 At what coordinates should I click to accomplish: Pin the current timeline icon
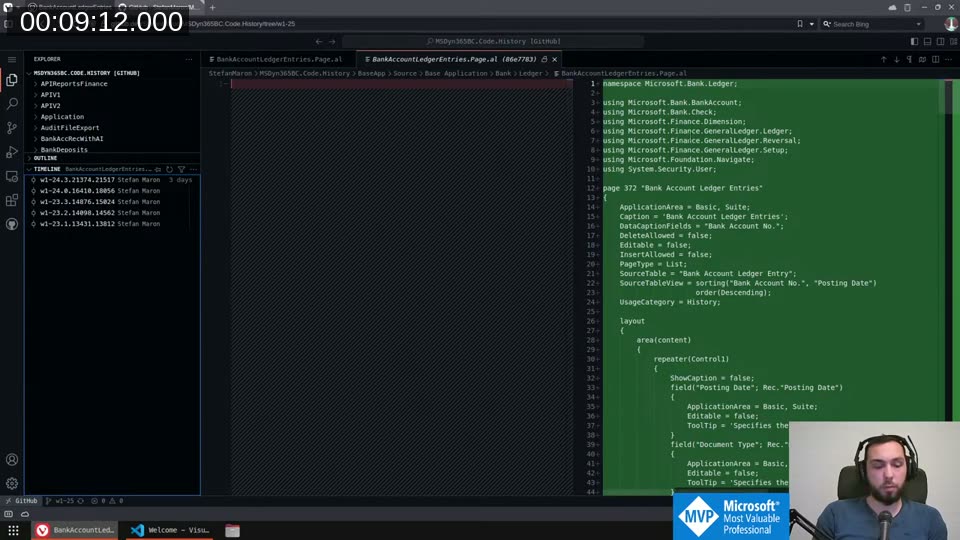pyautogui.click(x=158, y=169)
